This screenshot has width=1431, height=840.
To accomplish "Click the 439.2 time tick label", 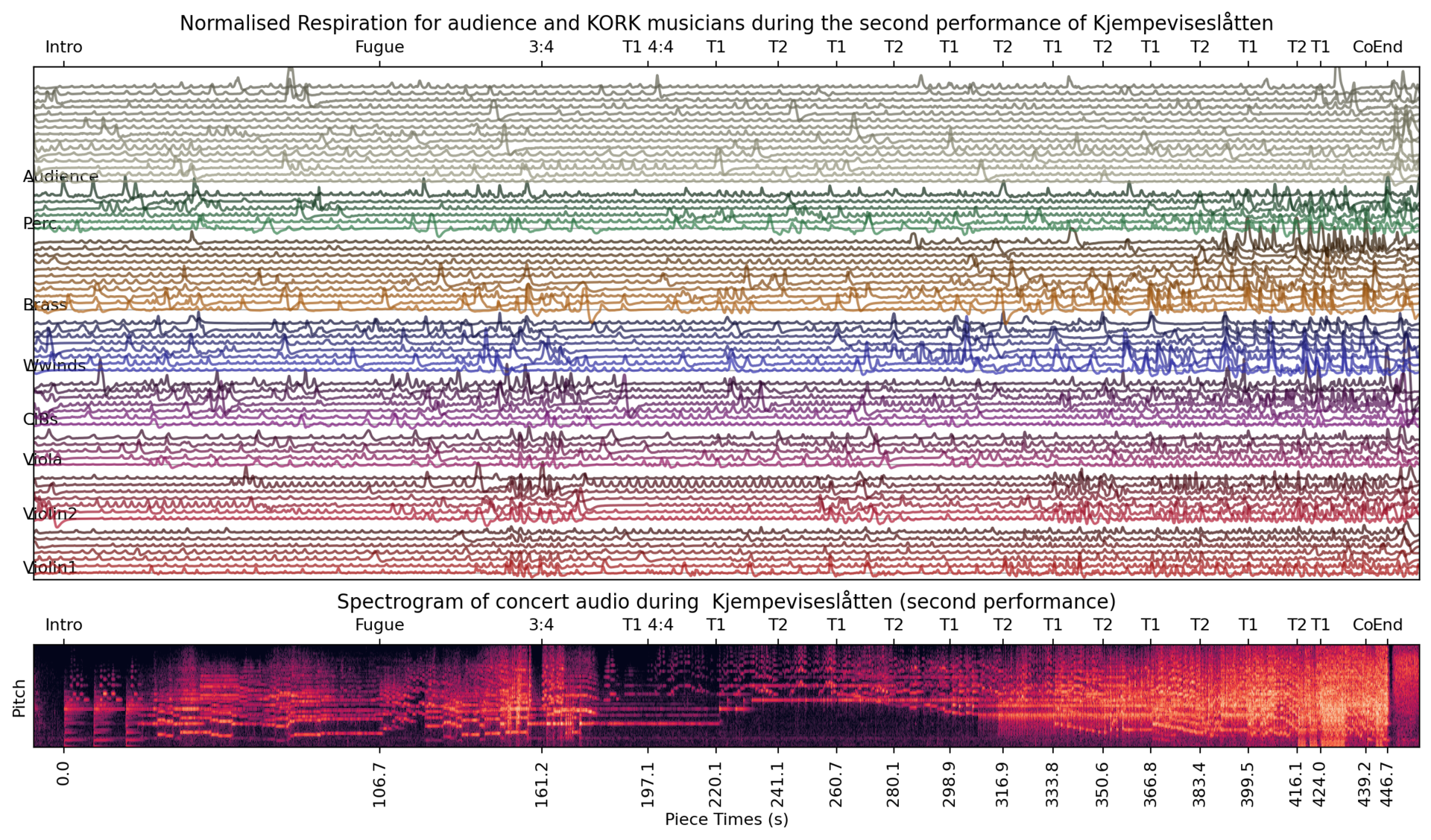I will [x=1365, y=784].
